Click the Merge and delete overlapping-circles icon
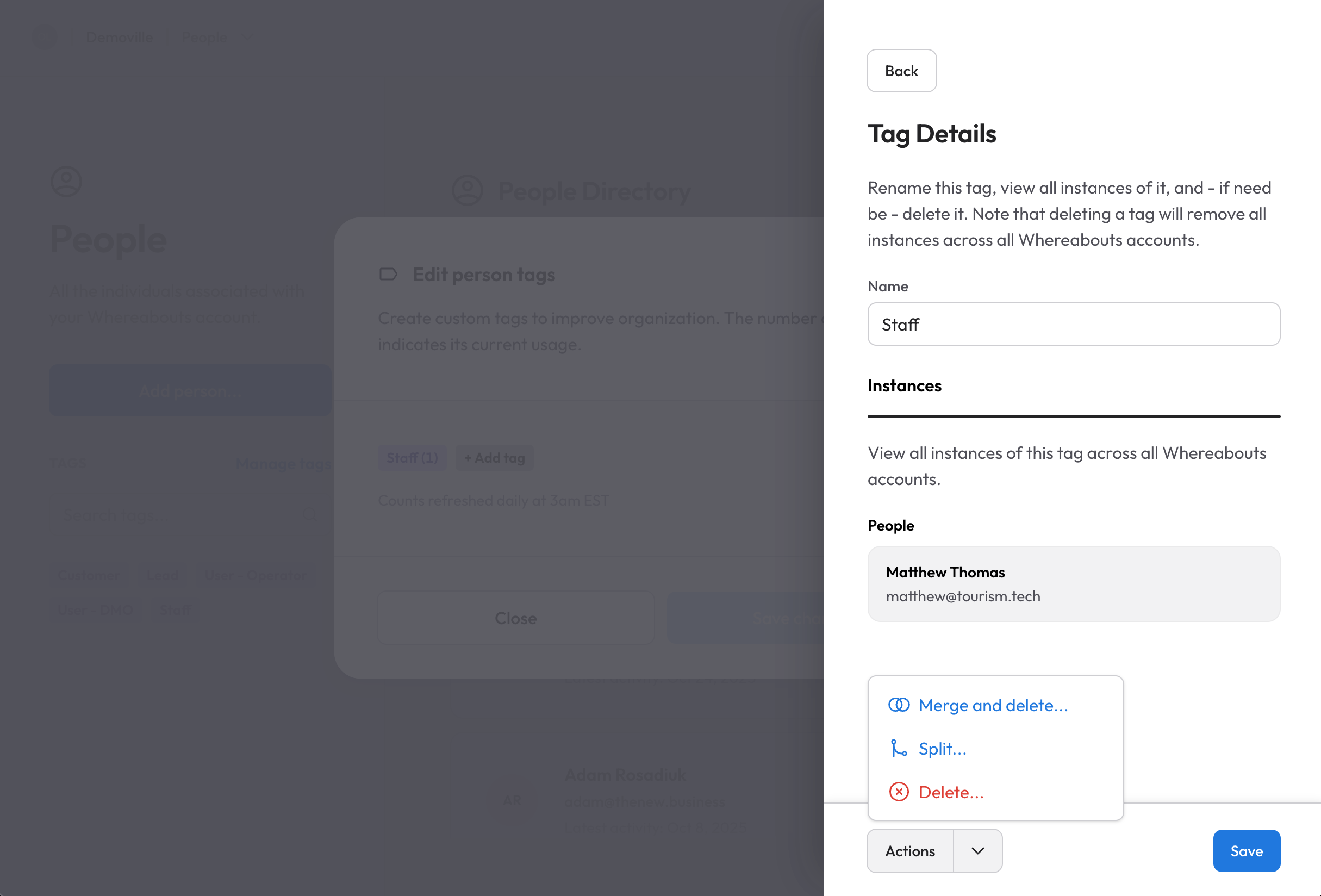This screenshot has width=1321, height=896. [x=899, y=705]
